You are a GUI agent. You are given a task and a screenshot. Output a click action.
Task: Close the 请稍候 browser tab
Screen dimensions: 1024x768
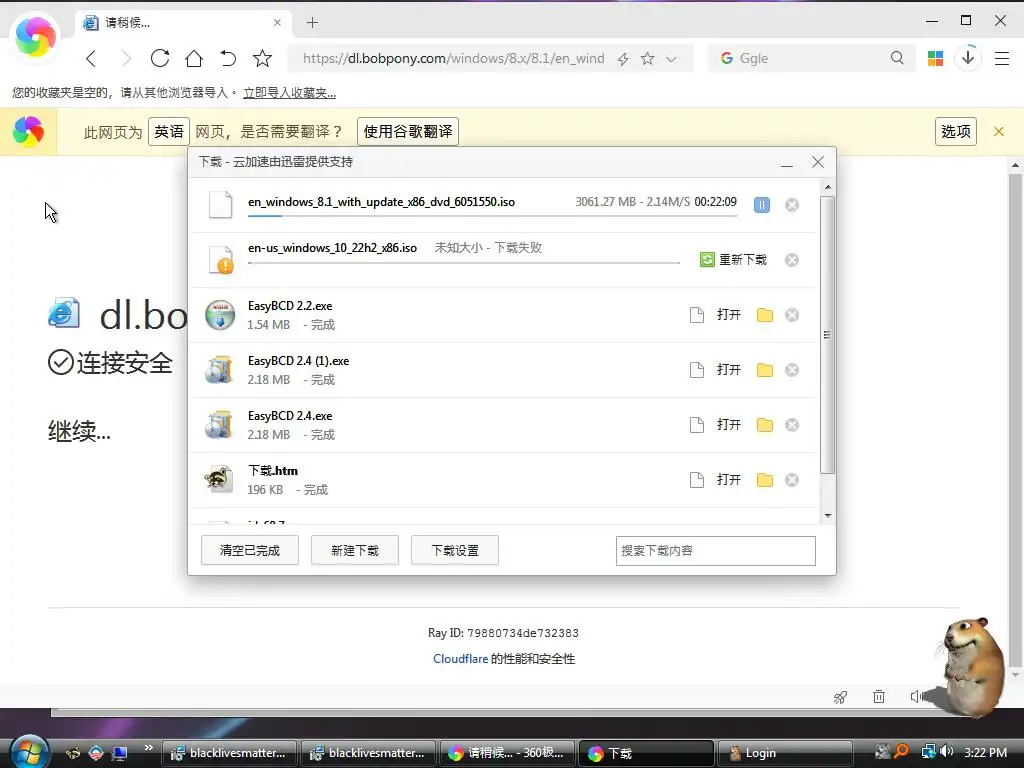tap(277, 22)
